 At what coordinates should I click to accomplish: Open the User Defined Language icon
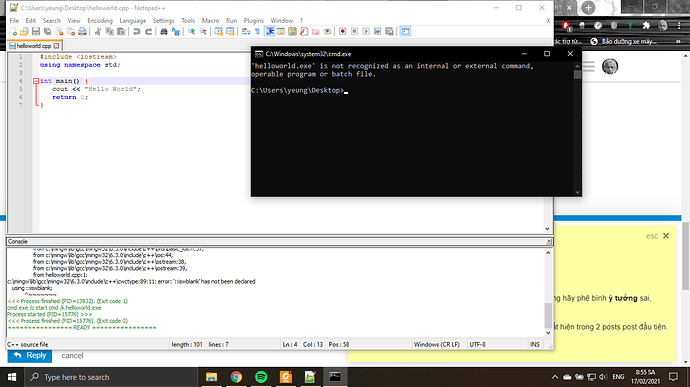pyautogui.click(x=281, y=32)
